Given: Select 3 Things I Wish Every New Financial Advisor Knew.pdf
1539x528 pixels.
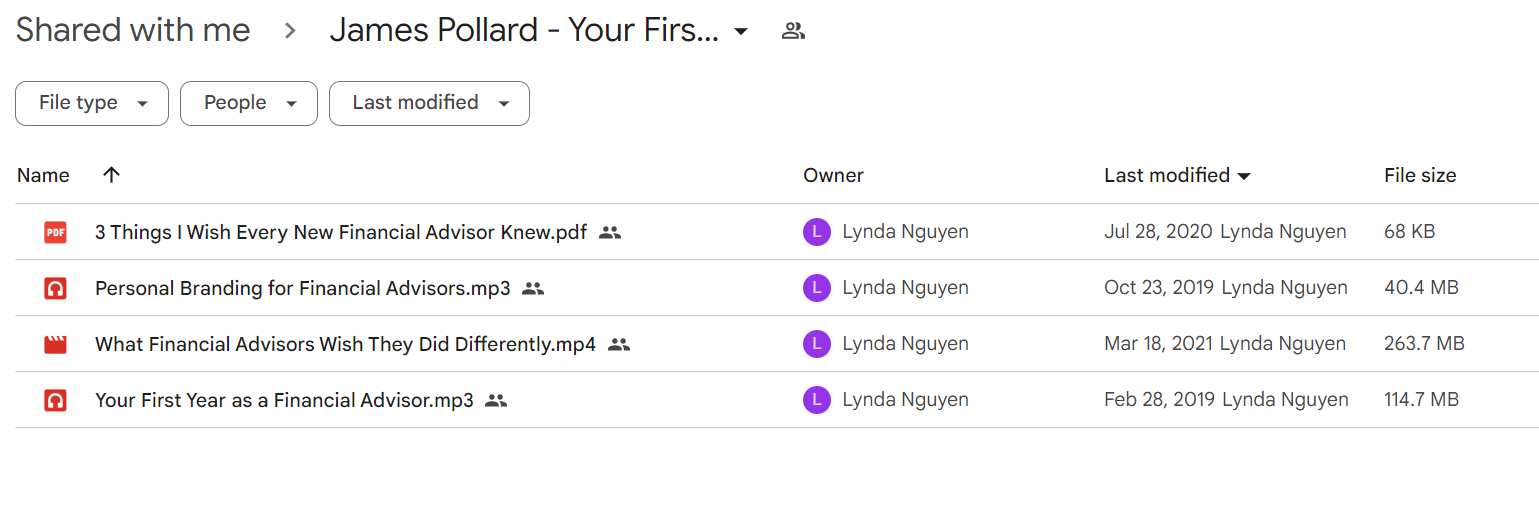Looking at the screenshot, I should (x=341, y=232).
